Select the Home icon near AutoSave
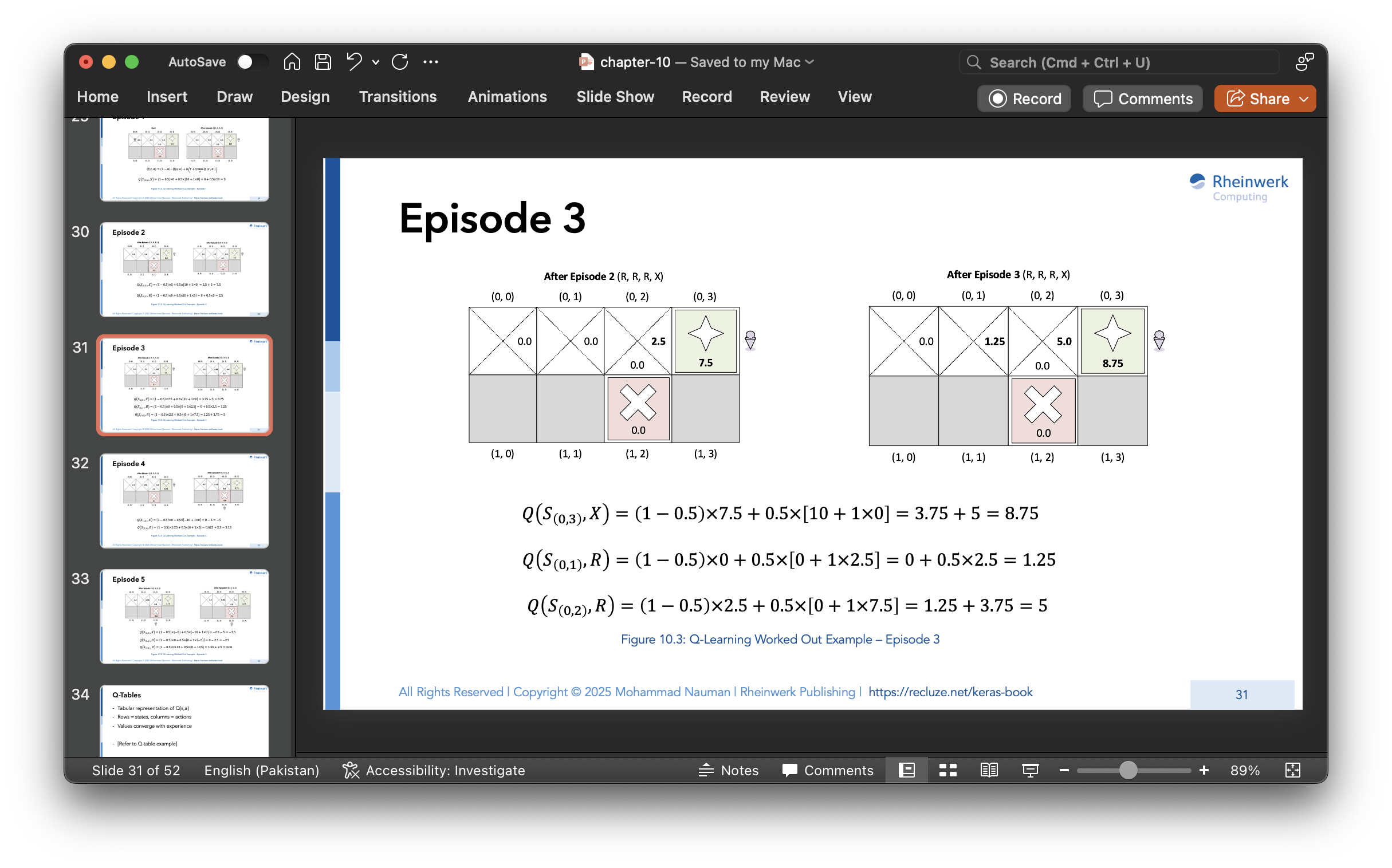Image resolution: width=1392 pixels, height=868 pixels. click(292, 61)
